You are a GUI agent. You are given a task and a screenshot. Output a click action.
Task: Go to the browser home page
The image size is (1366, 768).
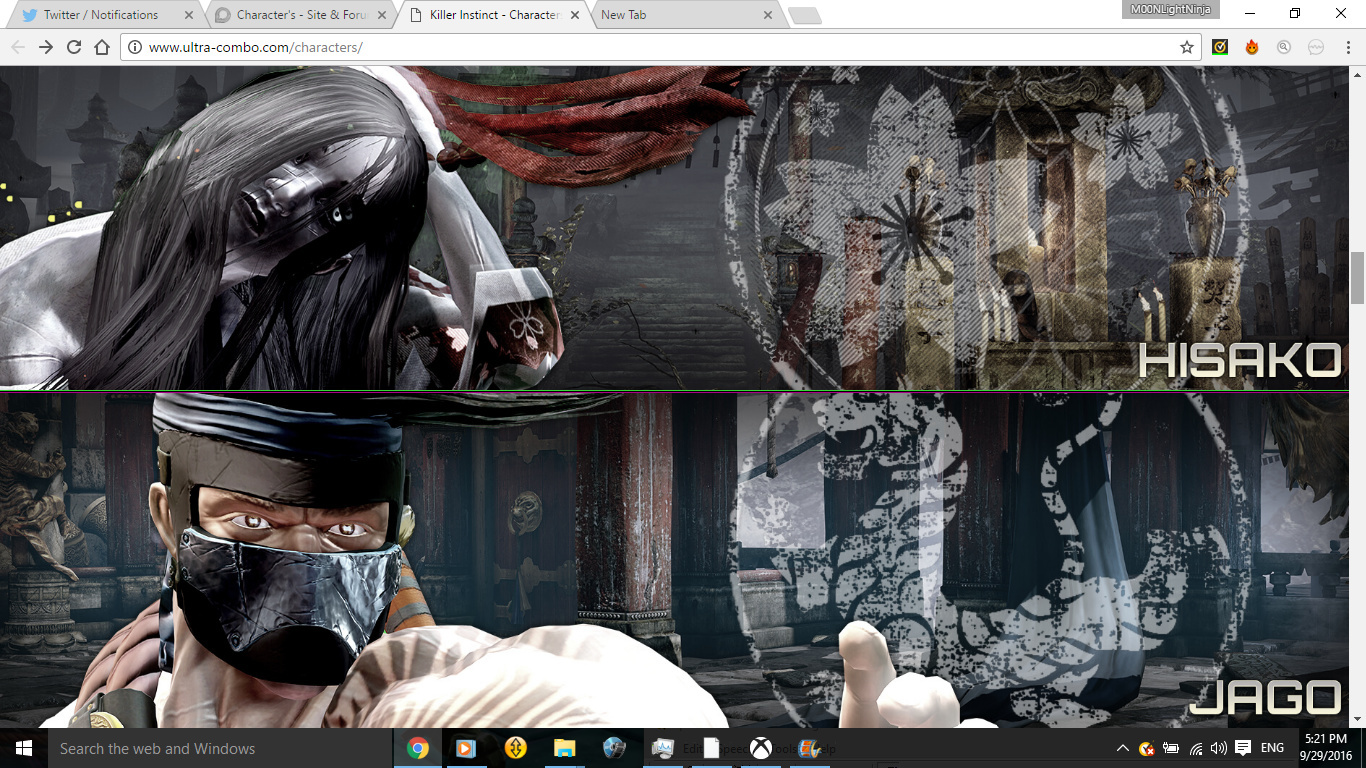101,47
